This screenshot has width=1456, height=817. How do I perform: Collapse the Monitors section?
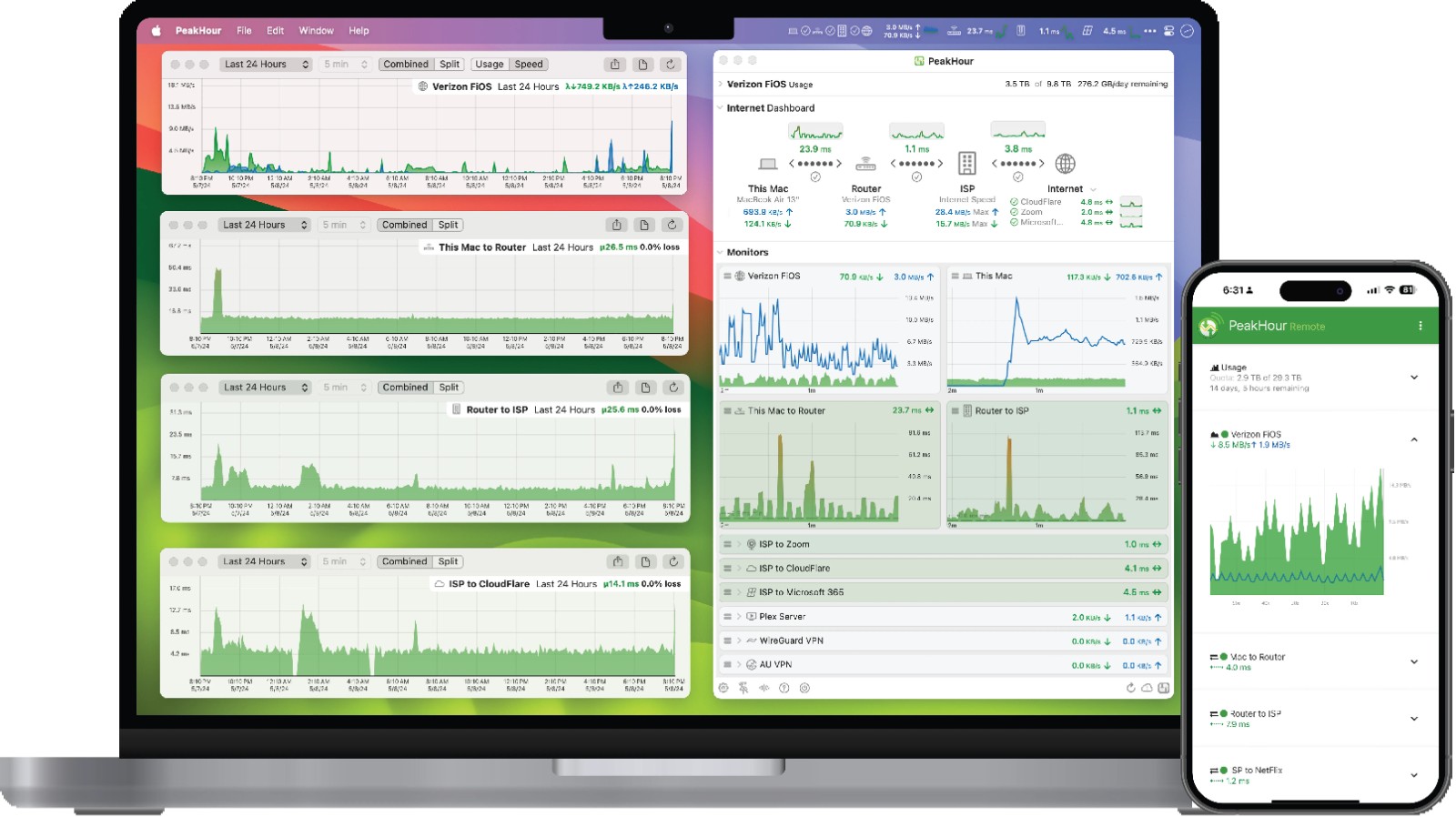click(x=720, y=252)
